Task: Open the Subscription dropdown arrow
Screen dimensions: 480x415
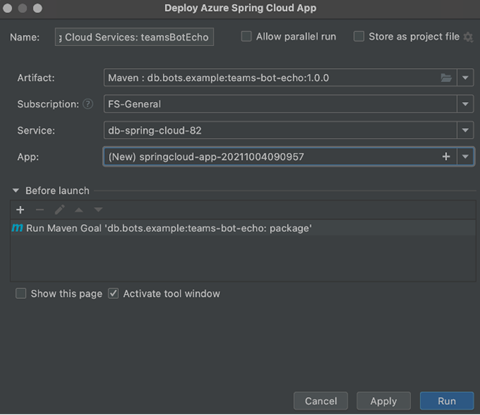Action: point(465,104)
